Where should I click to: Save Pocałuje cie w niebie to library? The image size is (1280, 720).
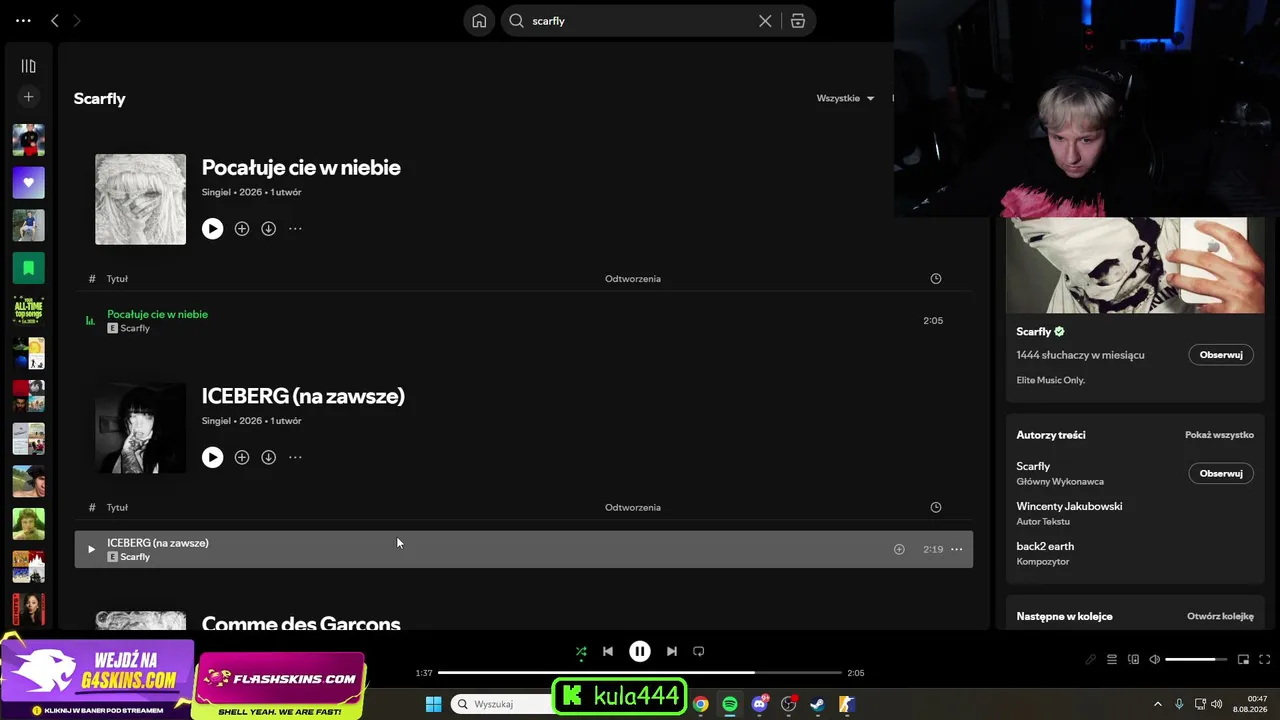(241, 229)
